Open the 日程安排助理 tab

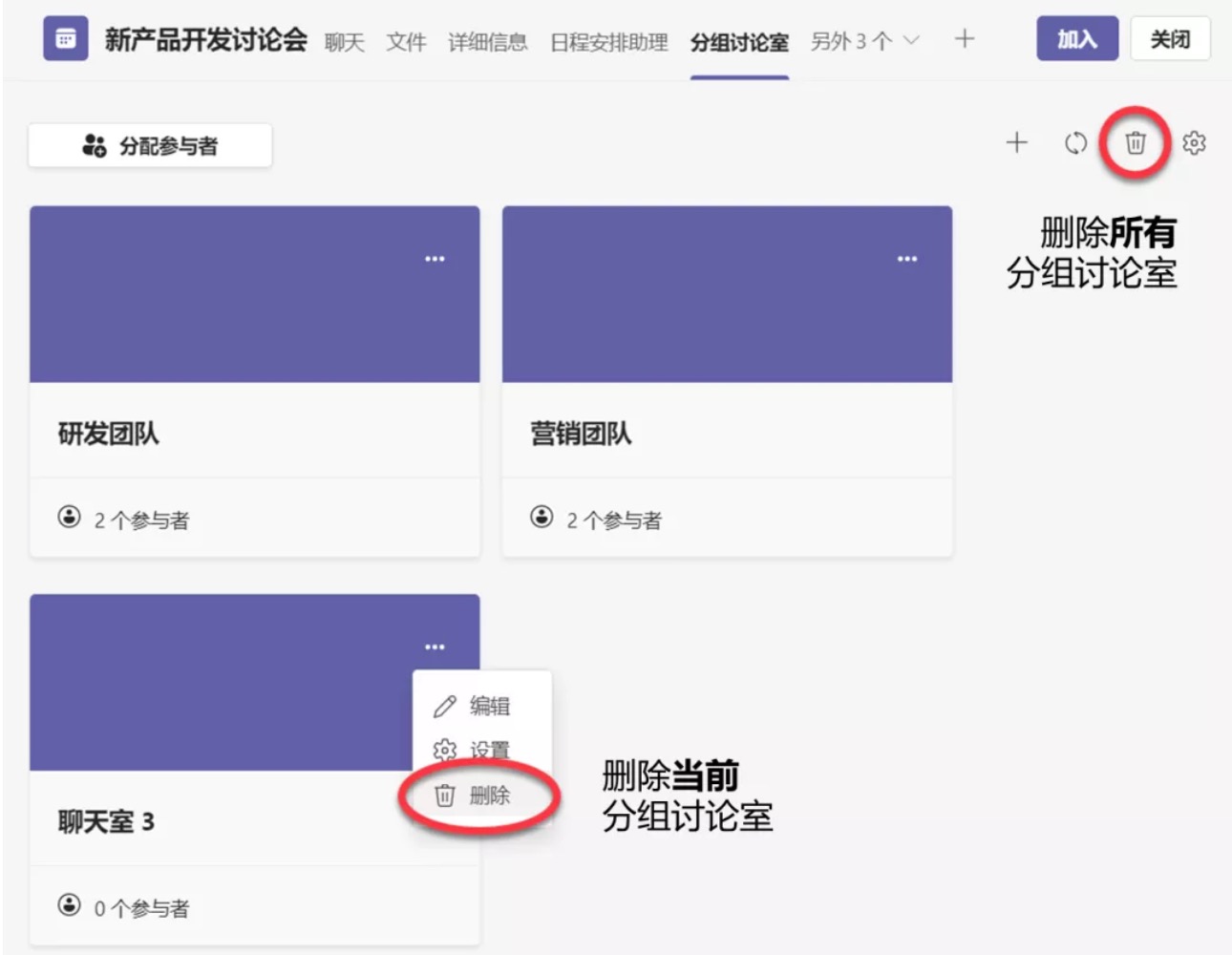click(608, 42)
